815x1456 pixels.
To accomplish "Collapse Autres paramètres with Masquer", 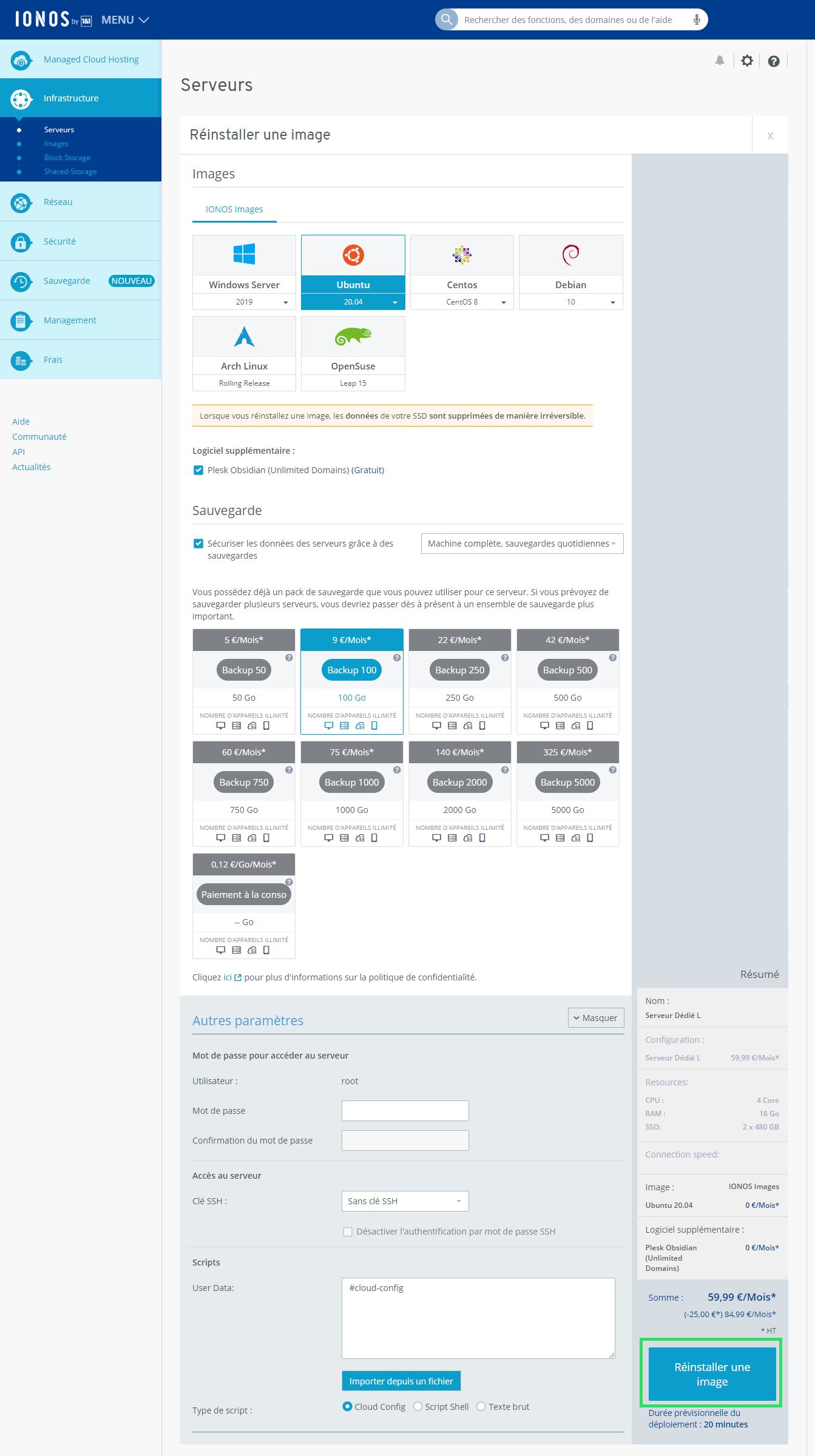I will tap(596, 1018).
